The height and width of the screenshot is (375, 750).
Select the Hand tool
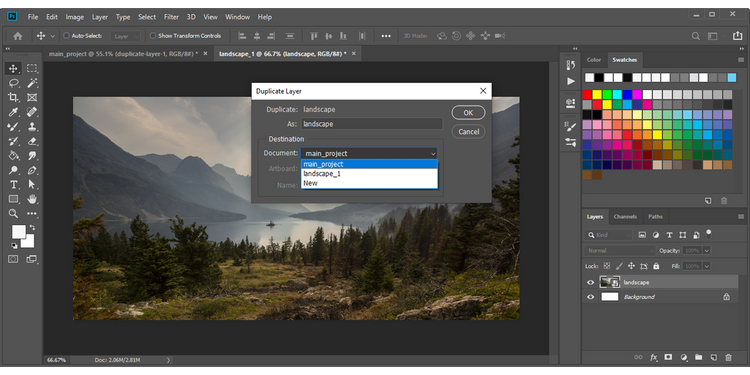click(32, 199)
